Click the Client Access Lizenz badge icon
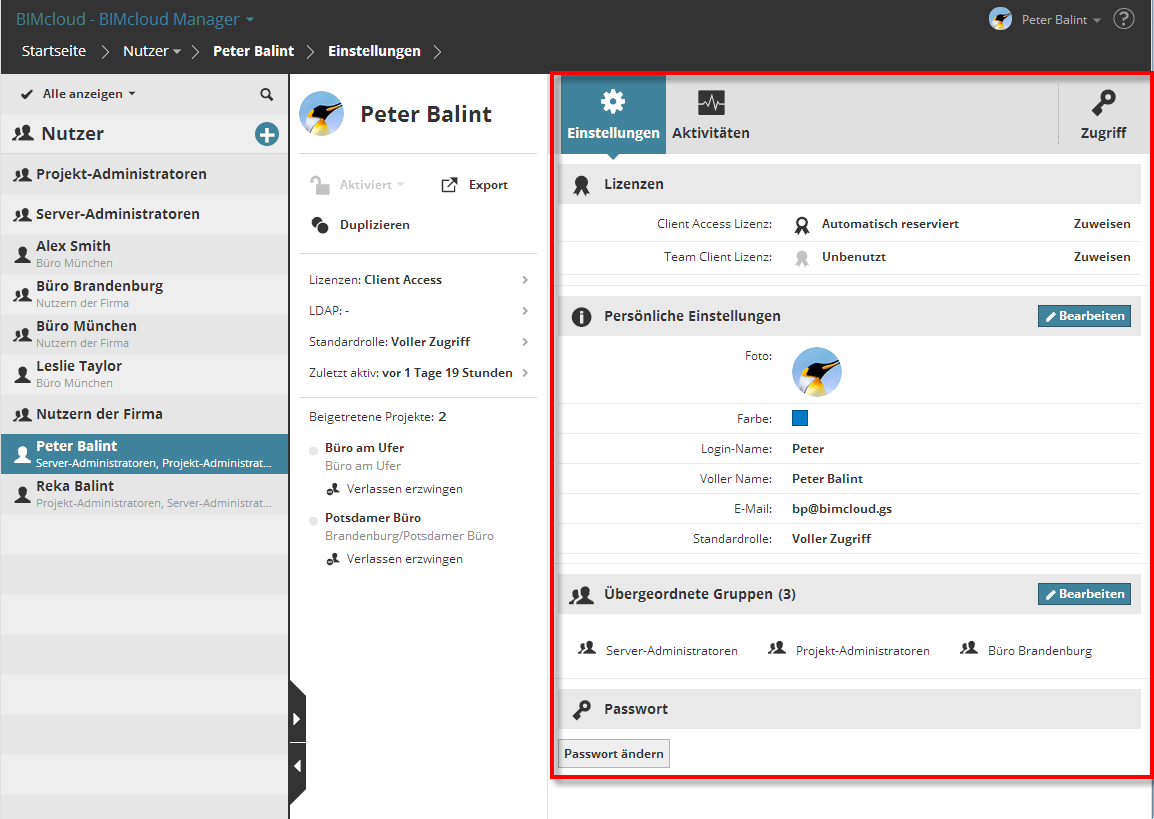Image resolution: width=1154 pixels, height=819 pixels. 801,225
